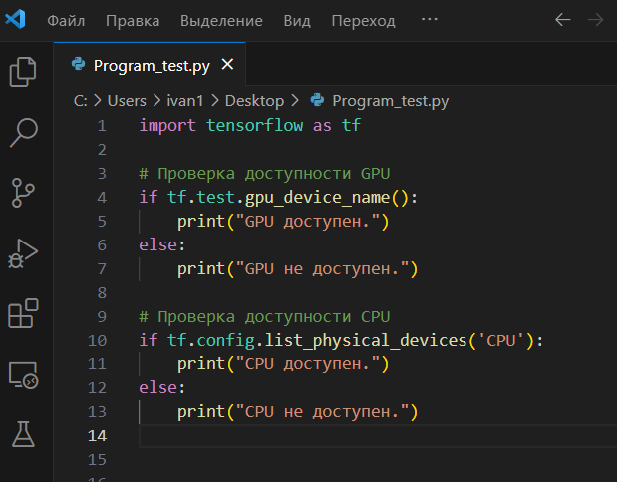This screenshot has width=617, height=482.
Task: Open the Search view icon
Action: coord(23,131)
